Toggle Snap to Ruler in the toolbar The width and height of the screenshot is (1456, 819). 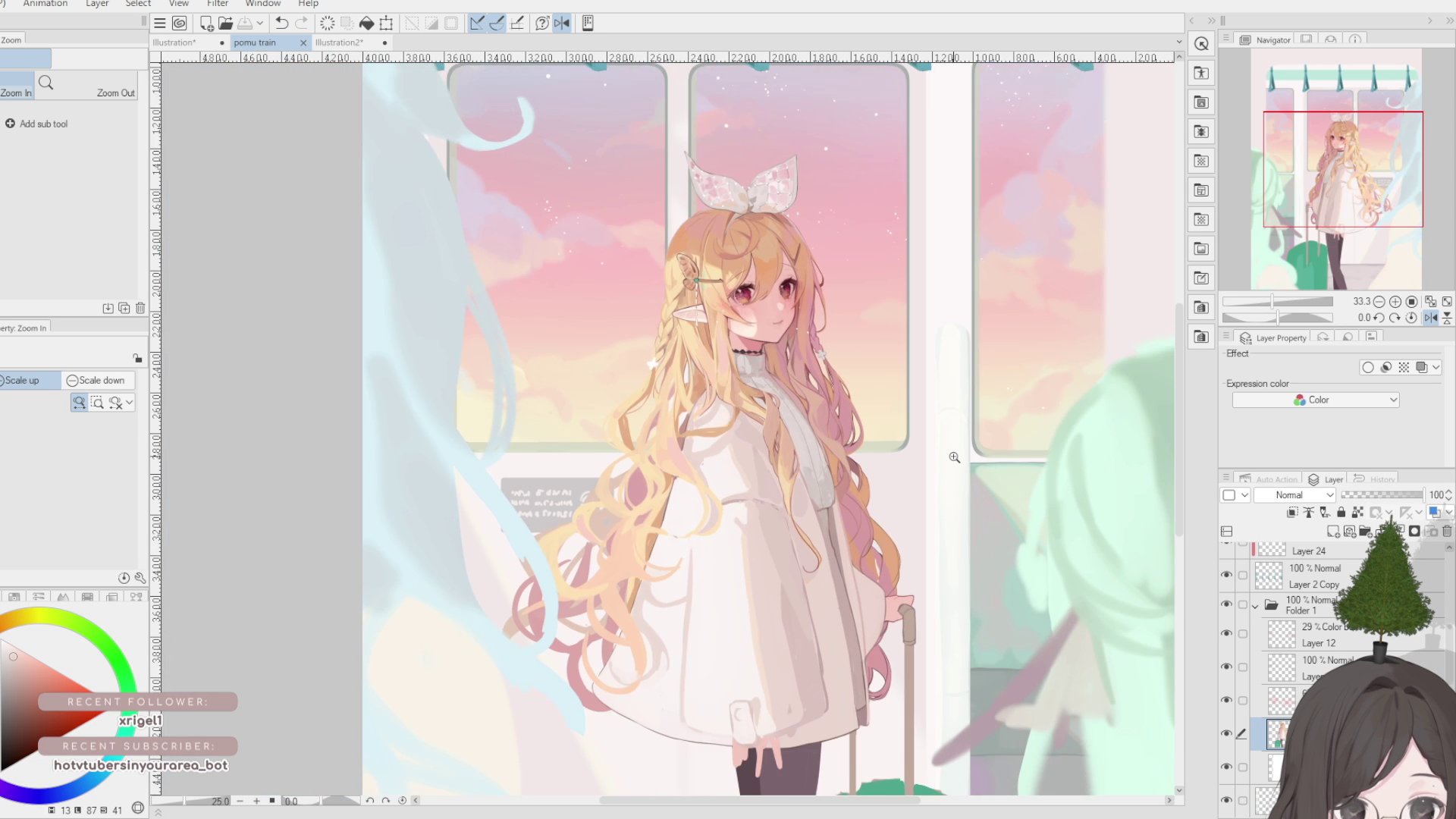pos(477,24)
